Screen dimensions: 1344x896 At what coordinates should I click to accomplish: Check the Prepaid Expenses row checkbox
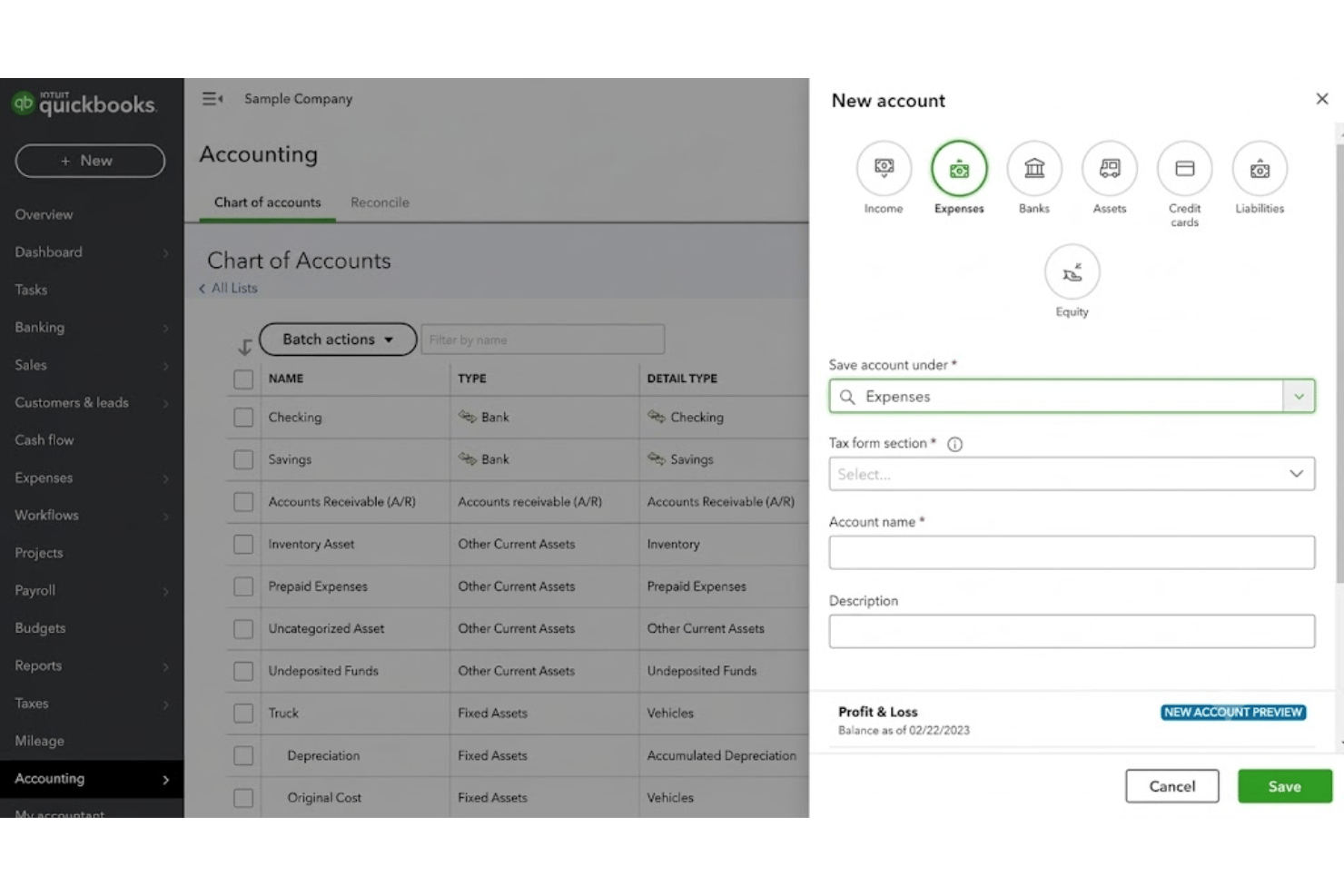[x=243, y=586]
